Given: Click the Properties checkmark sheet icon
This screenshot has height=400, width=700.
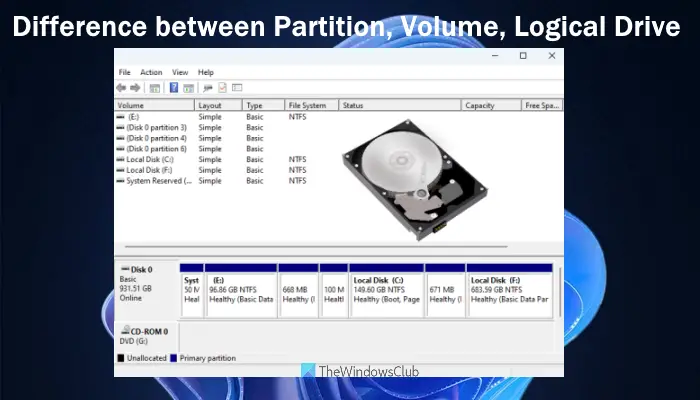Looking at the screenshot, I should click(x=222, y=88).
